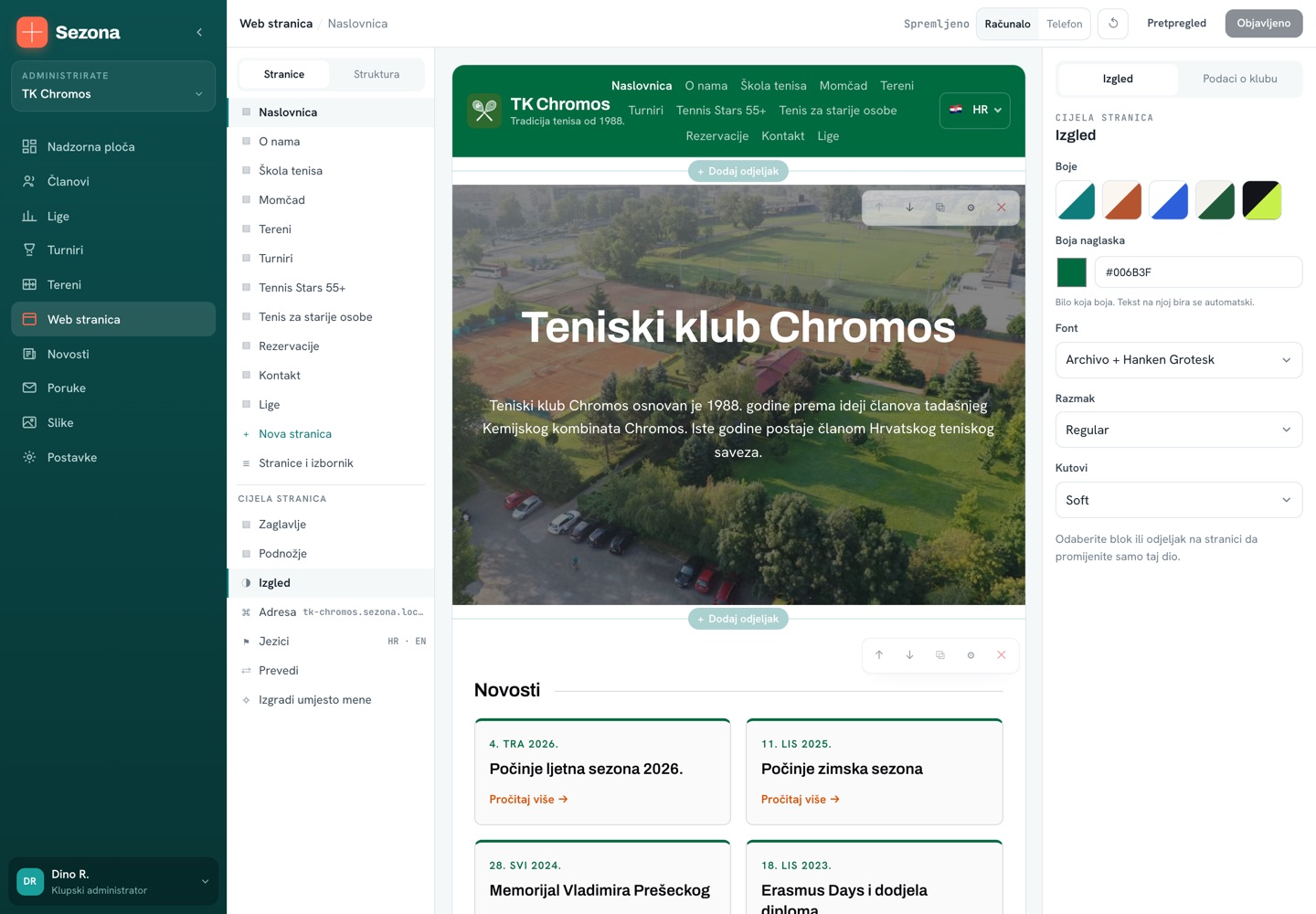Open the Podaci o klubu tab
1316x914 pixels.
1240,80
